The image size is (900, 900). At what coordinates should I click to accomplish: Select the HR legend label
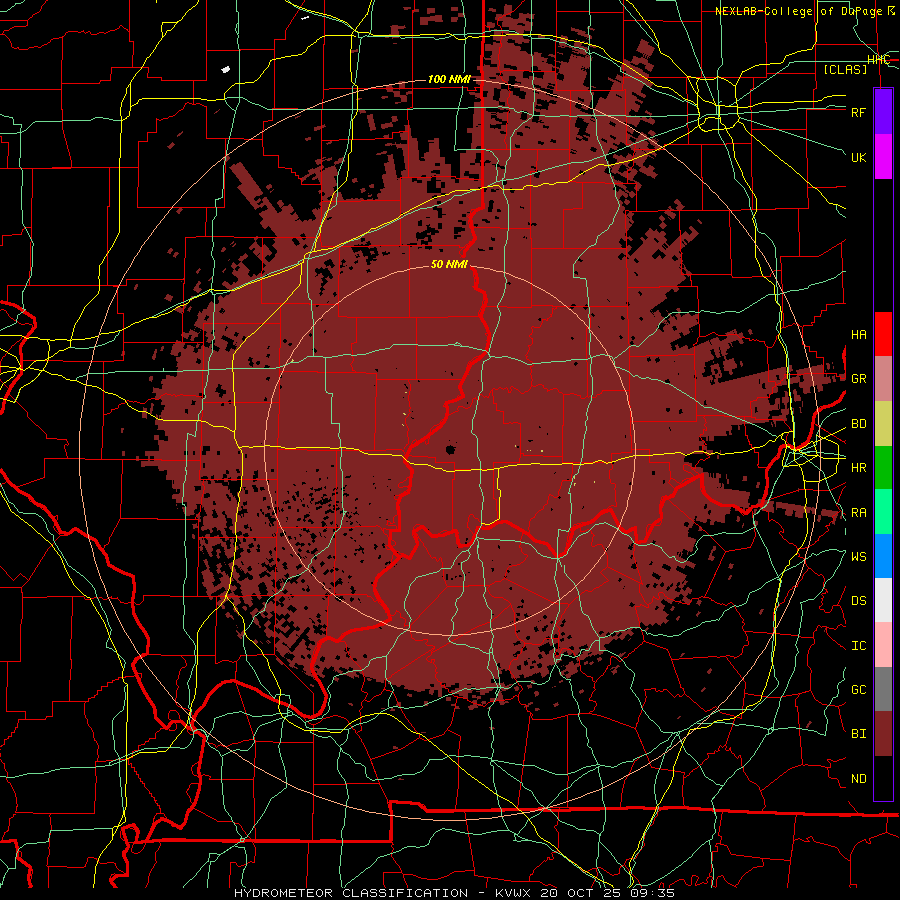pos(859,468)
